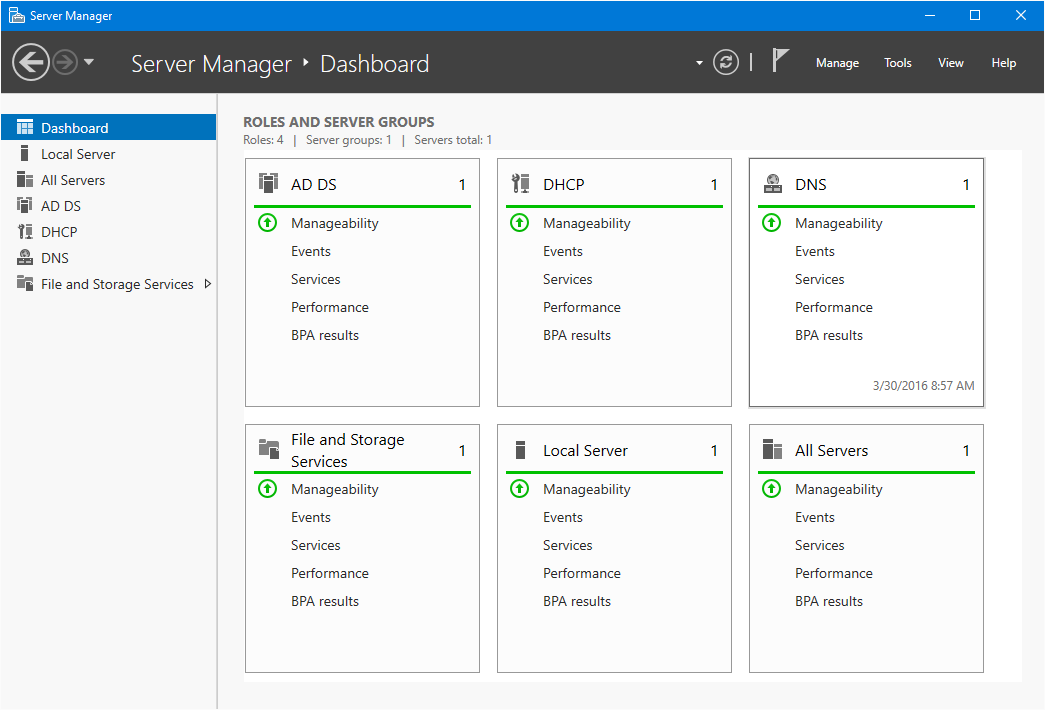
Task: Open Services on the DNS tile
Action: [819, 279]
